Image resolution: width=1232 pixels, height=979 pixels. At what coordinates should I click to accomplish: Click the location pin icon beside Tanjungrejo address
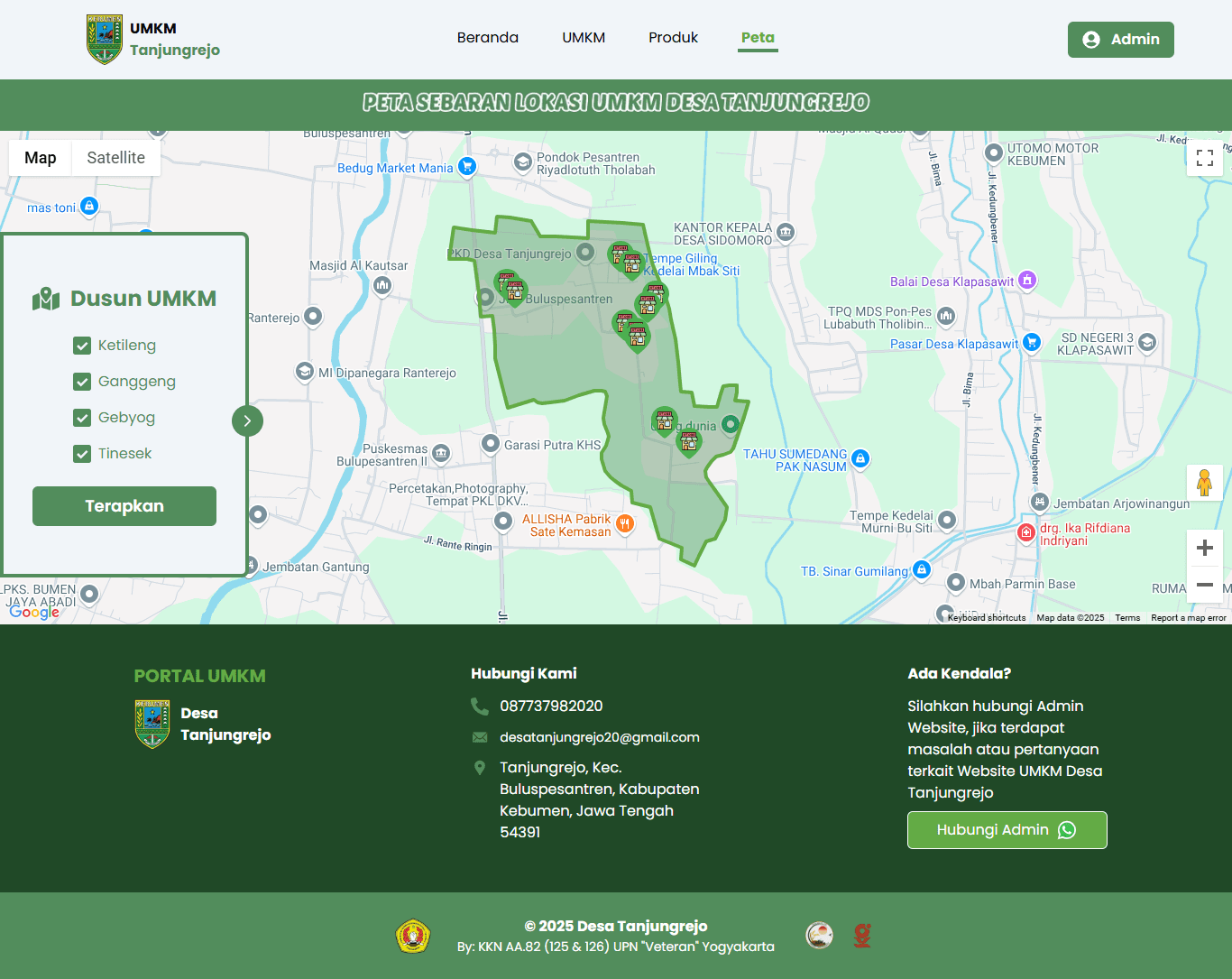coord(479,767)
